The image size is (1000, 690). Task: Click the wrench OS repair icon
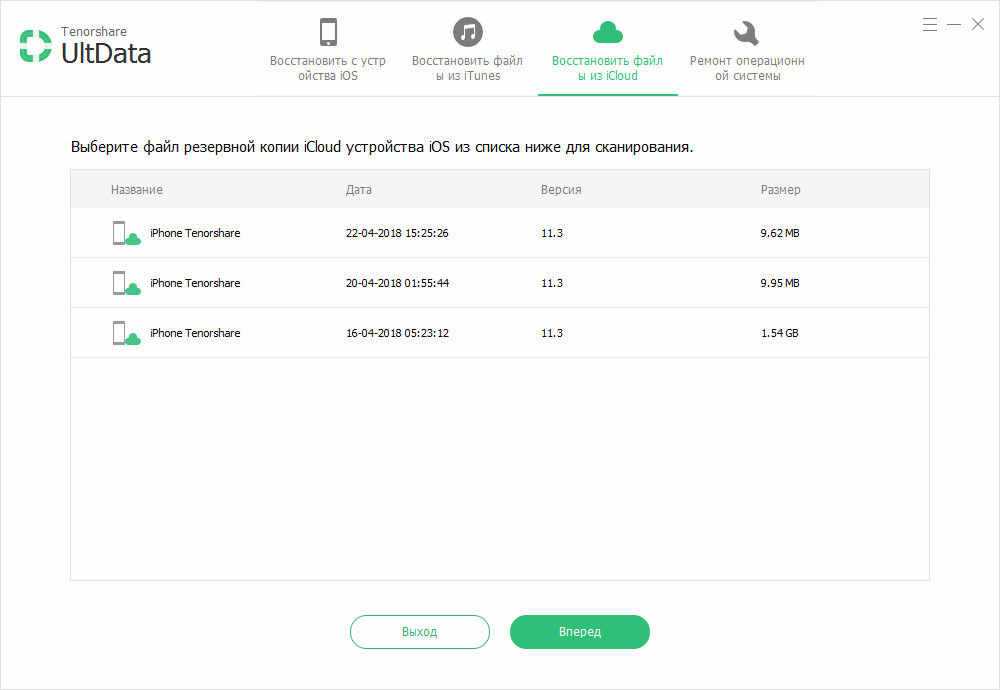click(x=746, y=33)
